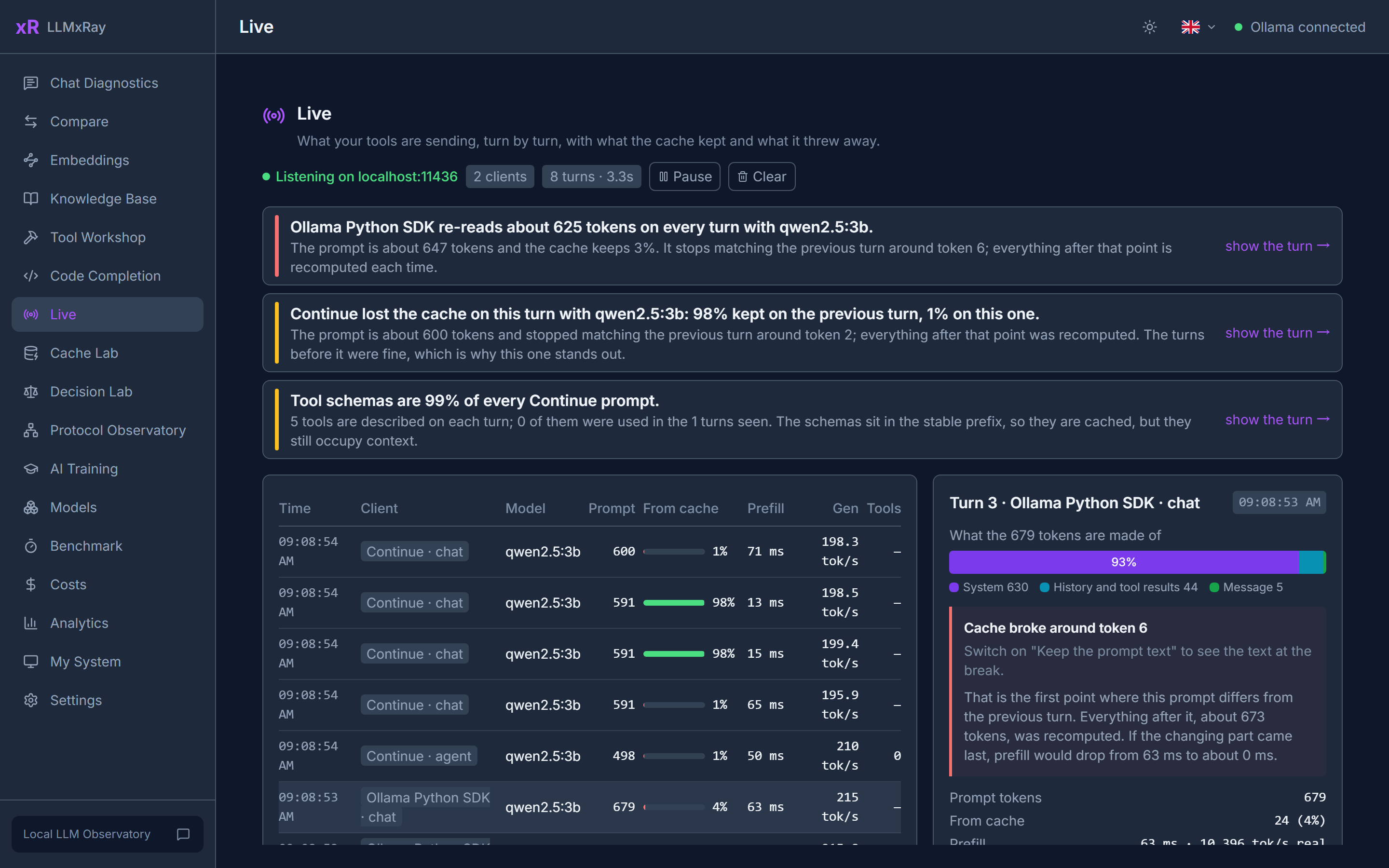Navigate to Benchmark section
Image resolution: width=1389 pixels, height=868 pixels.
tap(108, 546)
